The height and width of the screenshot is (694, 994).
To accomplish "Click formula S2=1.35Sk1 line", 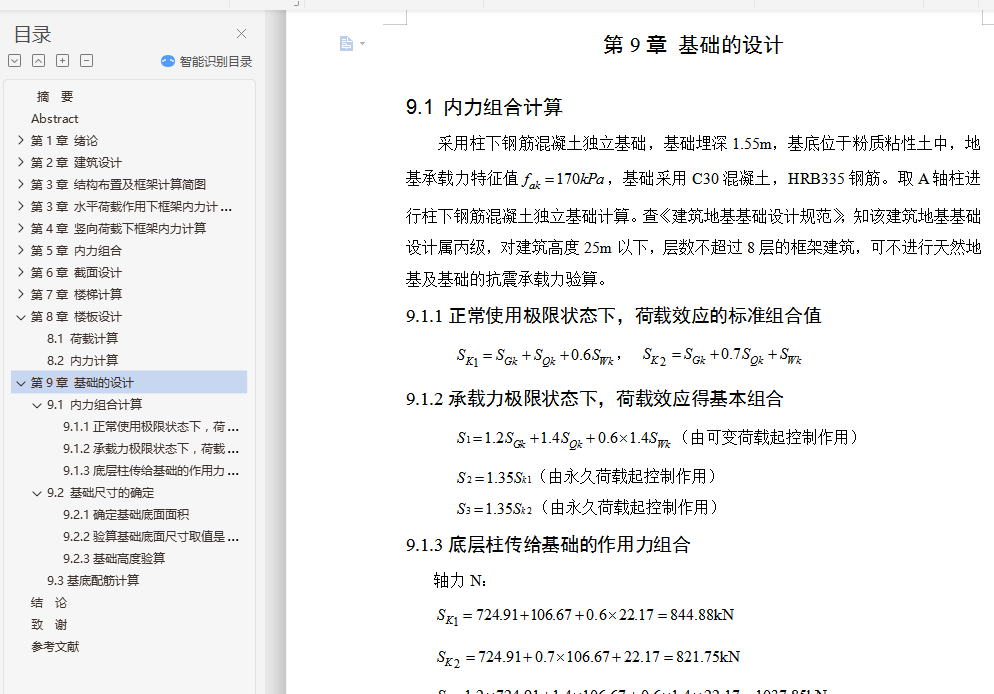I will [x=586, y=477].
